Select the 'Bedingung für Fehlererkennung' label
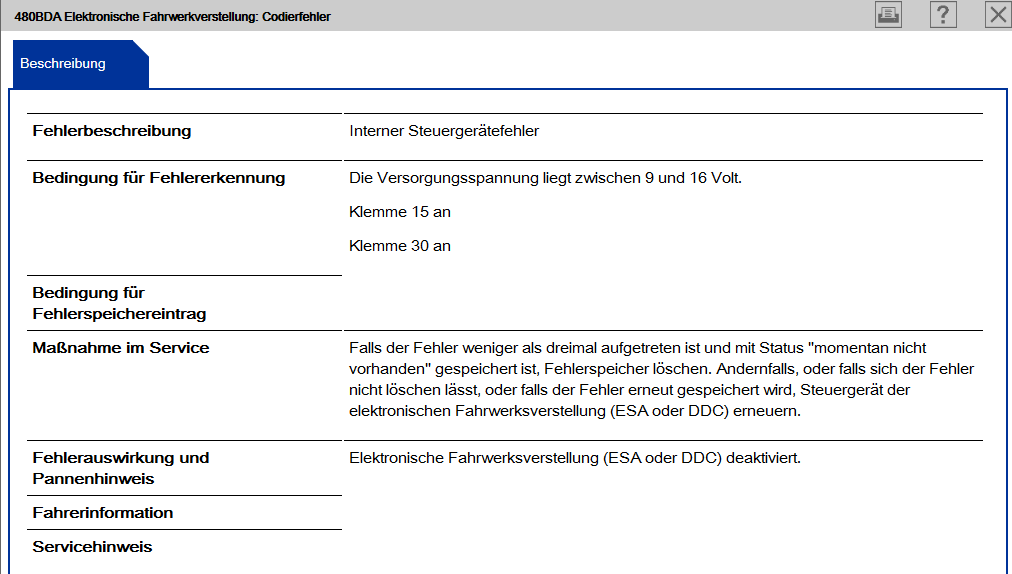The image size is (1012, 574). click(x=159, y=178)
